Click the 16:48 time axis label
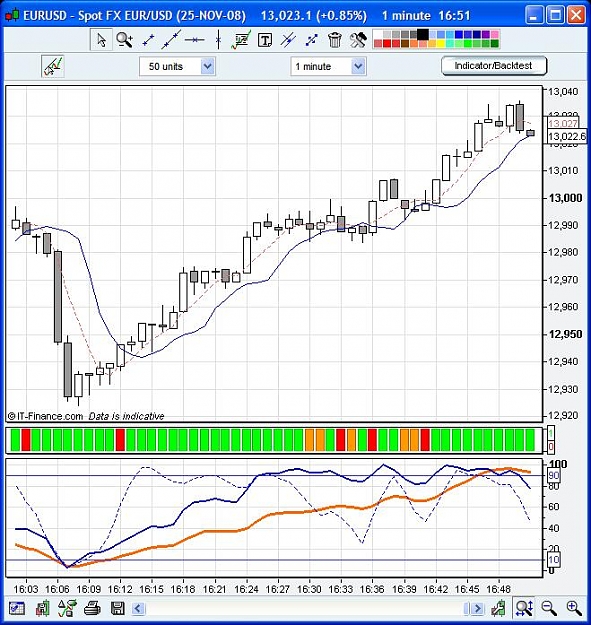 [x=498, y=589]
